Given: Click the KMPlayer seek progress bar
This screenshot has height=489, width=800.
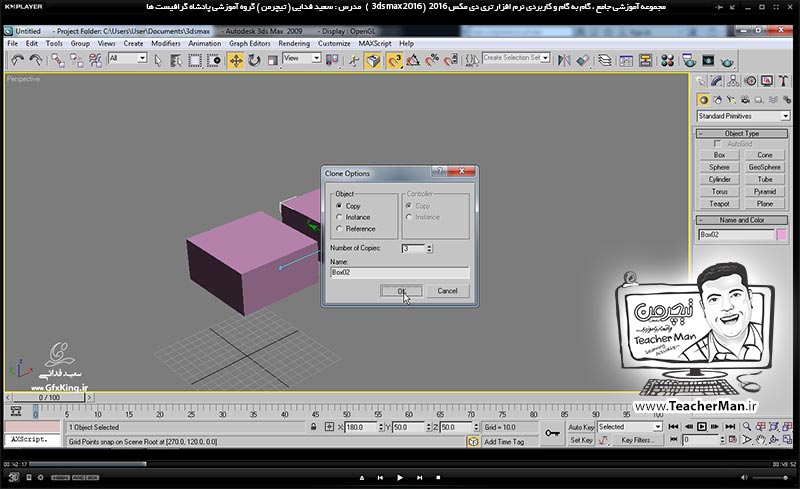Looking at the screenshot, I should [399, 464].
